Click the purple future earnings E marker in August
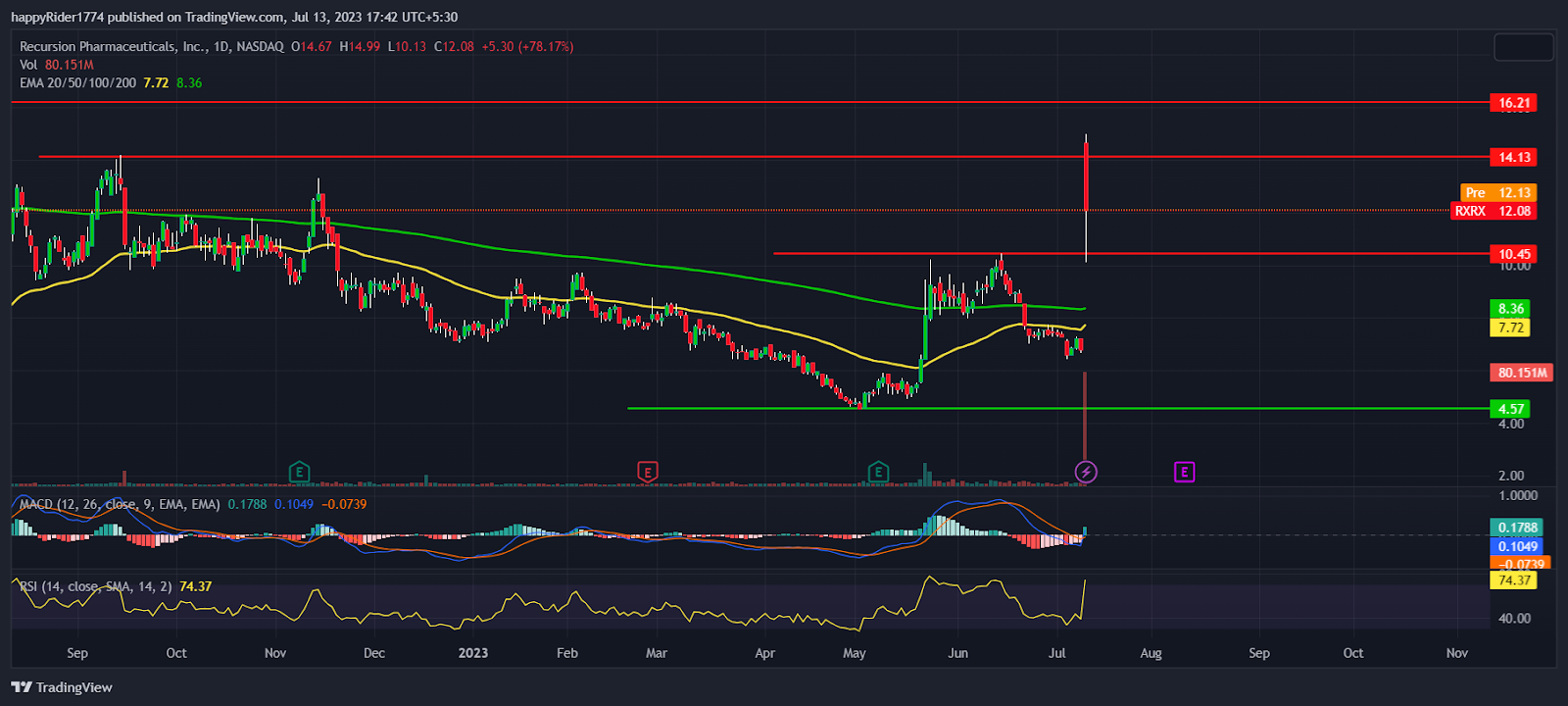 click(x=1184, y=473)
